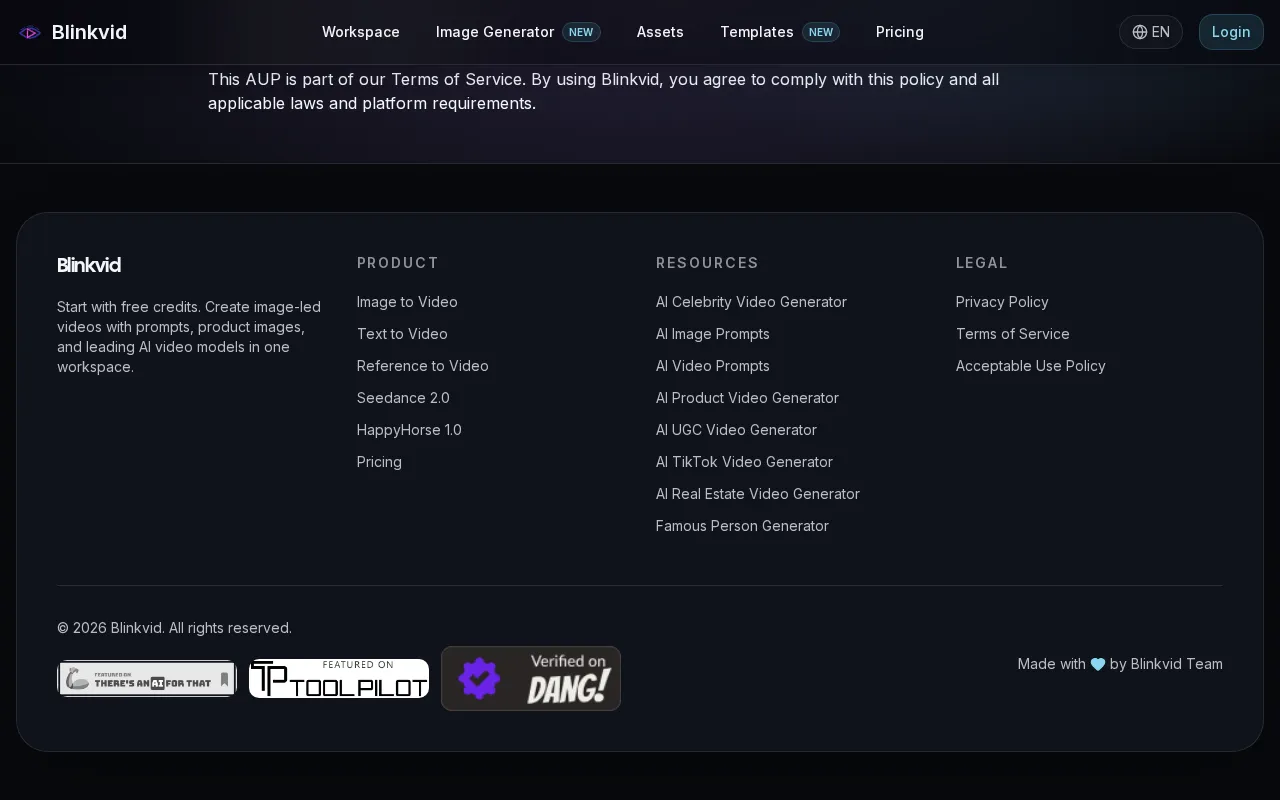Click the NEW badge beside Templates

point(821,32)
